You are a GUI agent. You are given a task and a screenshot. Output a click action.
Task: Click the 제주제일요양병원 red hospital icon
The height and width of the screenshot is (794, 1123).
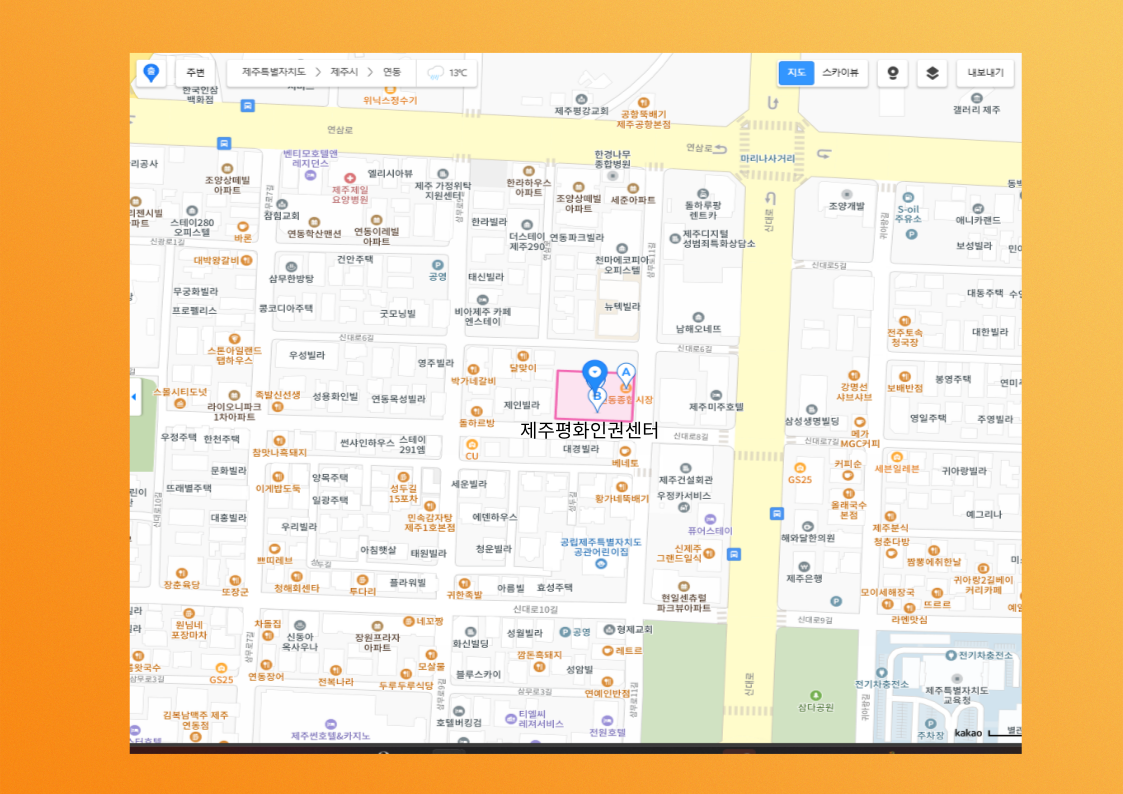pos(350,178)
